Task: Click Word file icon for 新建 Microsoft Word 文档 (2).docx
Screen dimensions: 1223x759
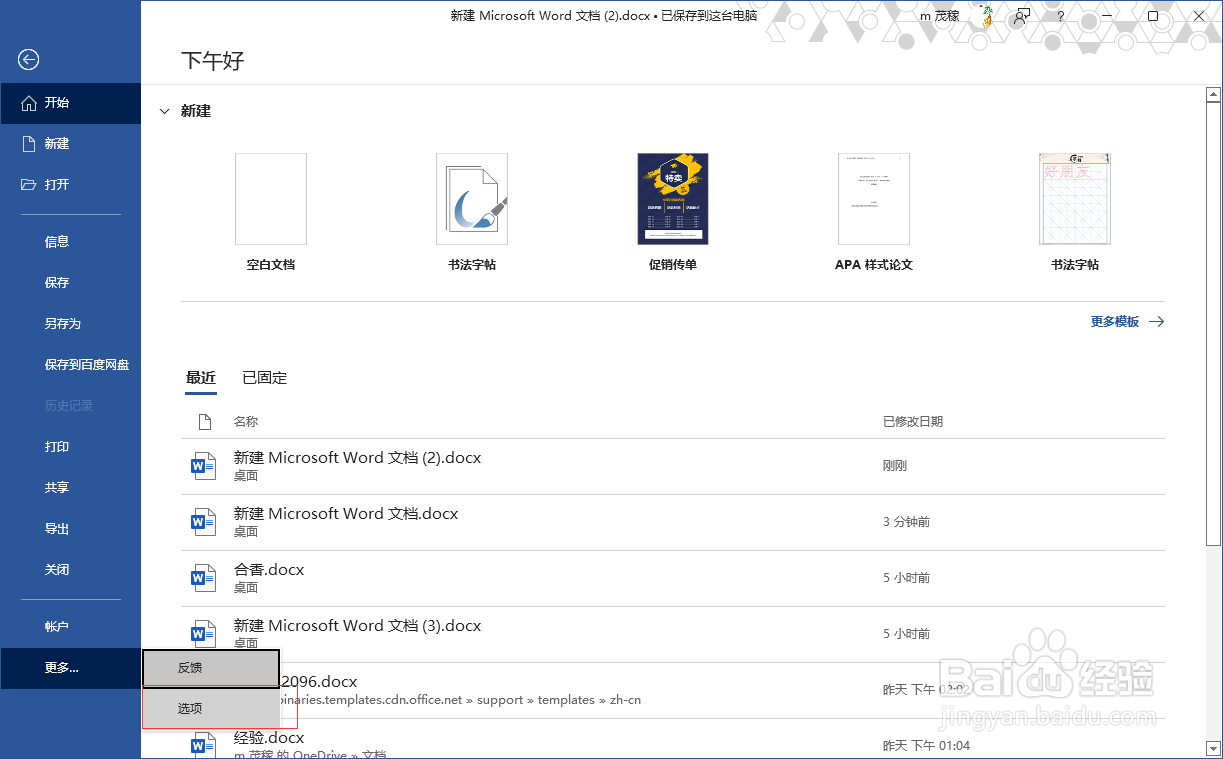Action: tap(203, 465)
